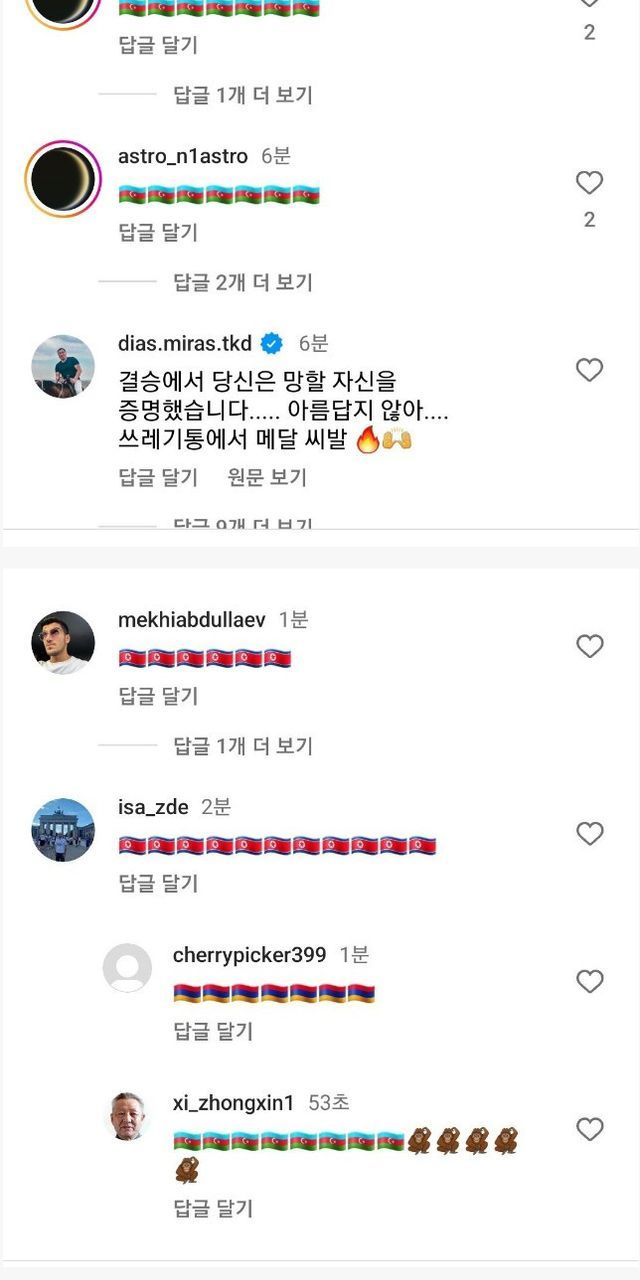Open isa_zde's profile avatar

63,829
